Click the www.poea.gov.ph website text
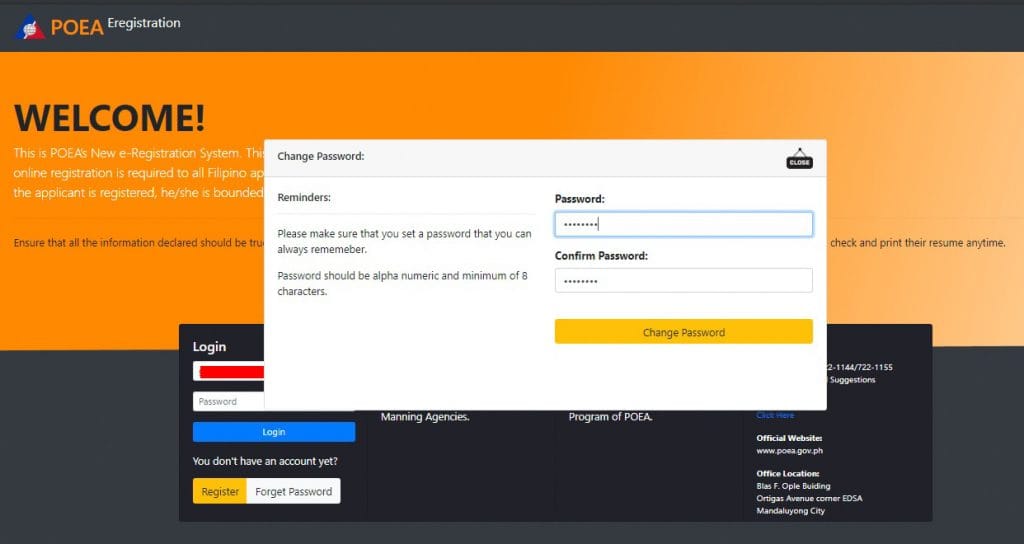The image size is (1024, 544). (x=790, y=451)
